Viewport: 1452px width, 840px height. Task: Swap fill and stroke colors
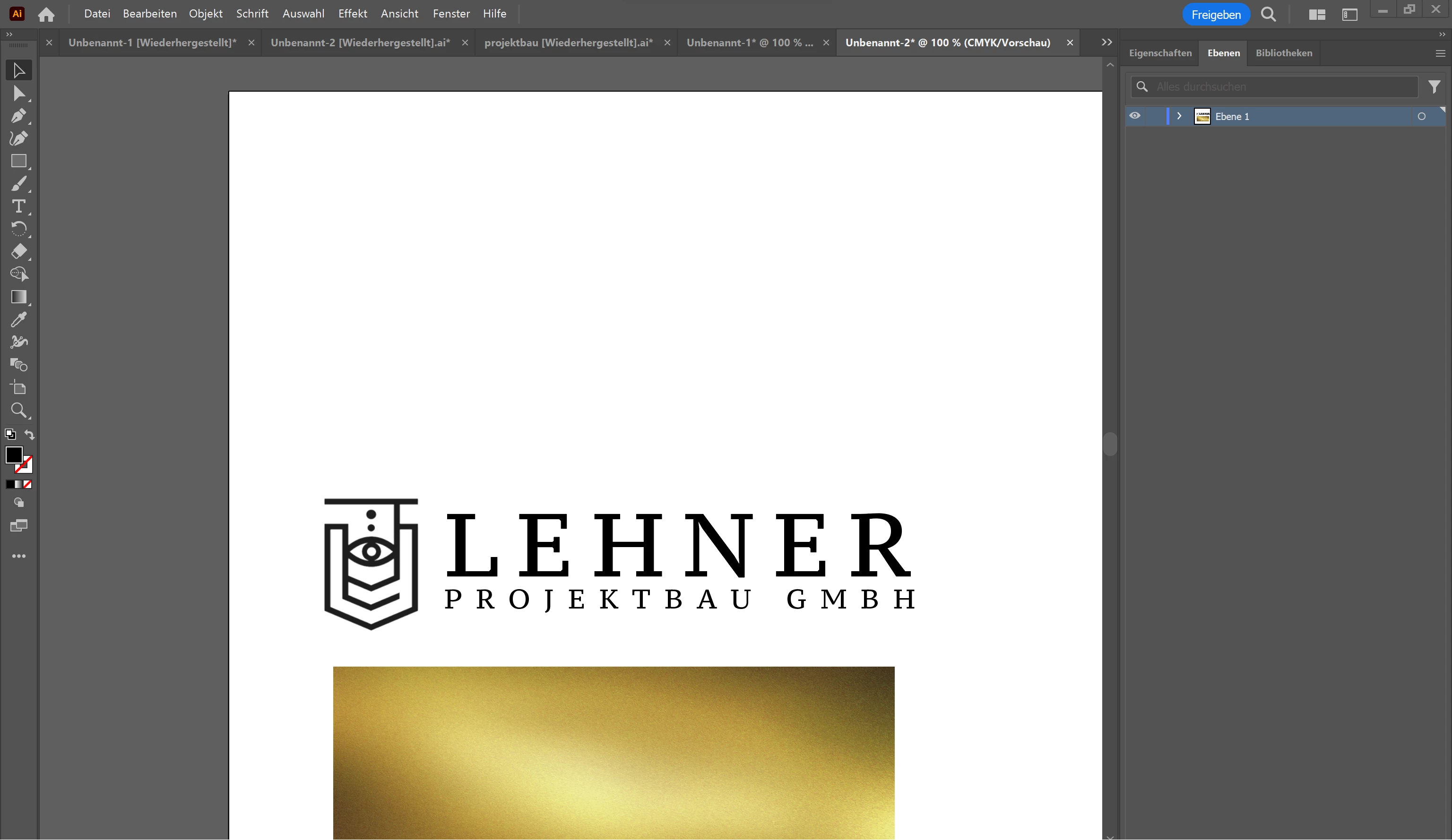click(x=29, y=435)
